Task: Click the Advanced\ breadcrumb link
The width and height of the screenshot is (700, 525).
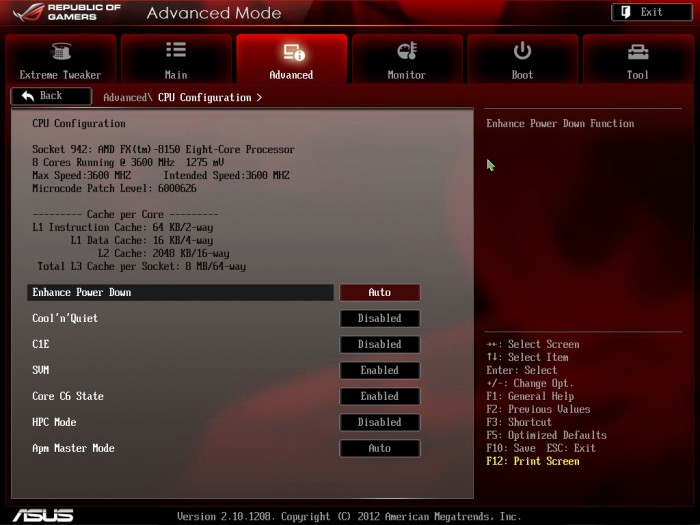Action: [128, 97]
